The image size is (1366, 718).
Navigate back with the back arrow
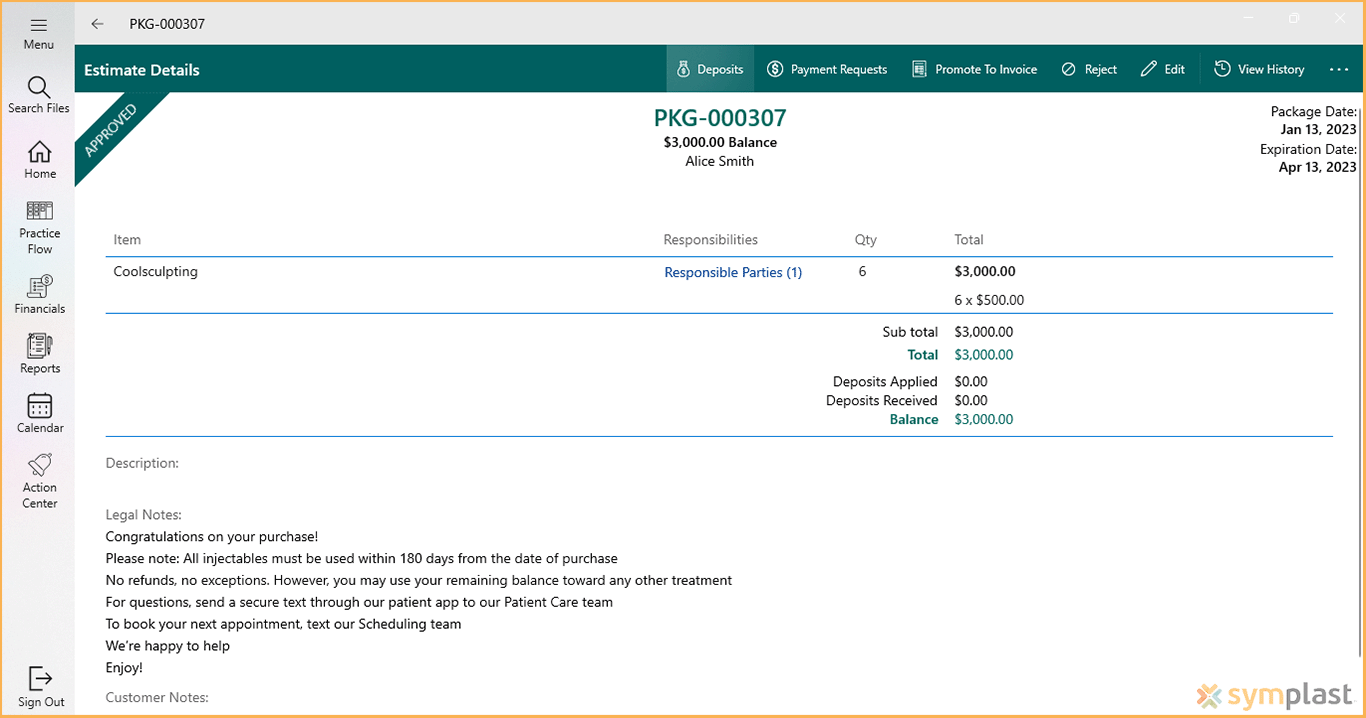click(x=96, y=23)
